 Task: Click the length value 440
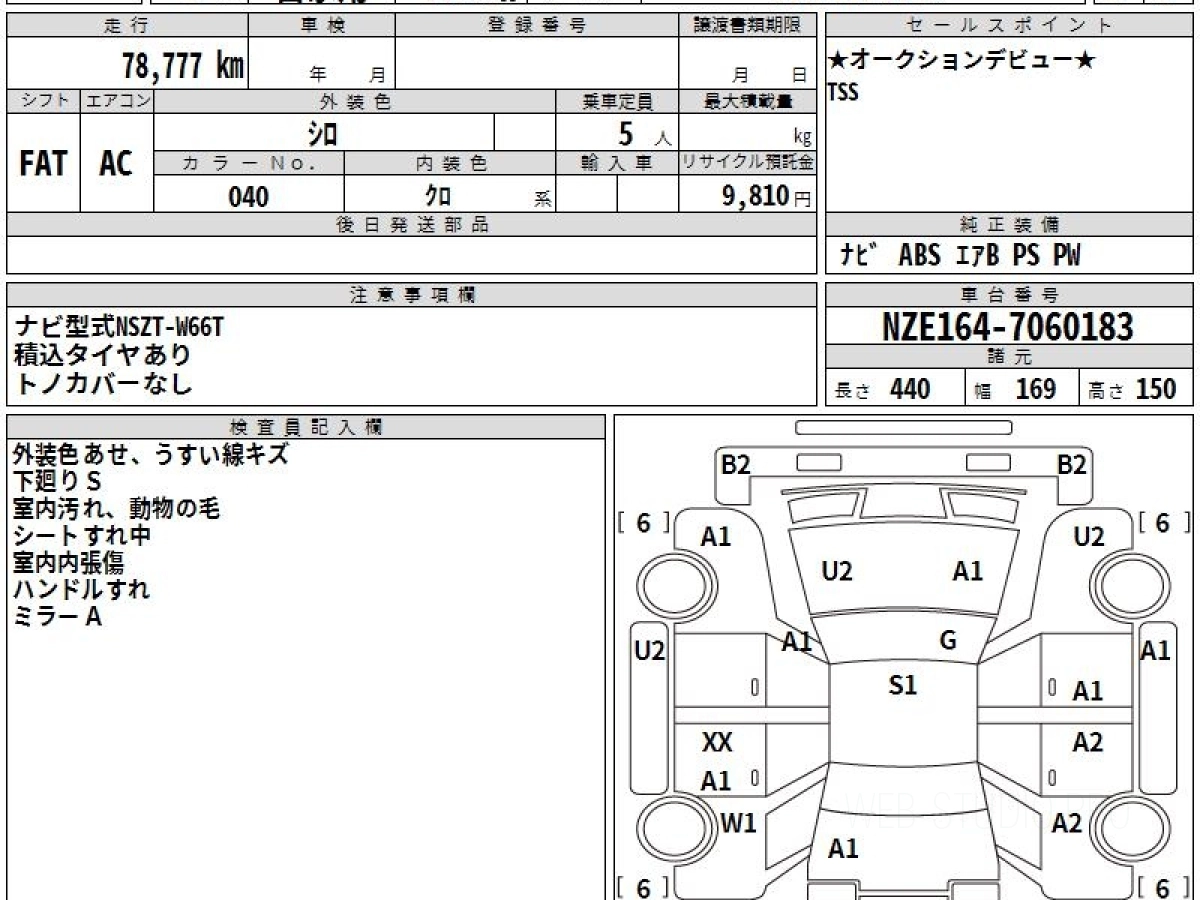[x=910, y=389]
